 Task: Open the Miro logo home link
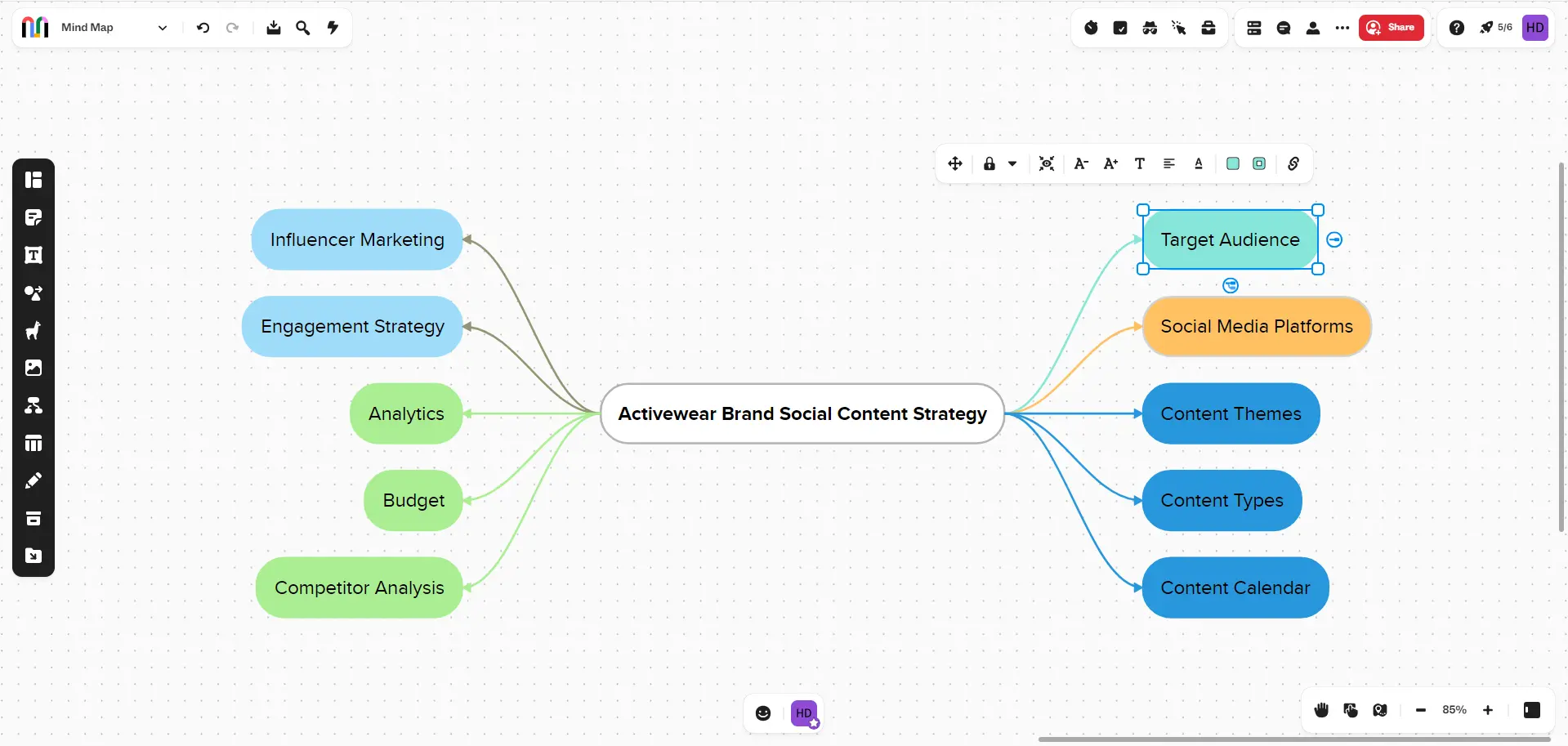pos(35,28)
